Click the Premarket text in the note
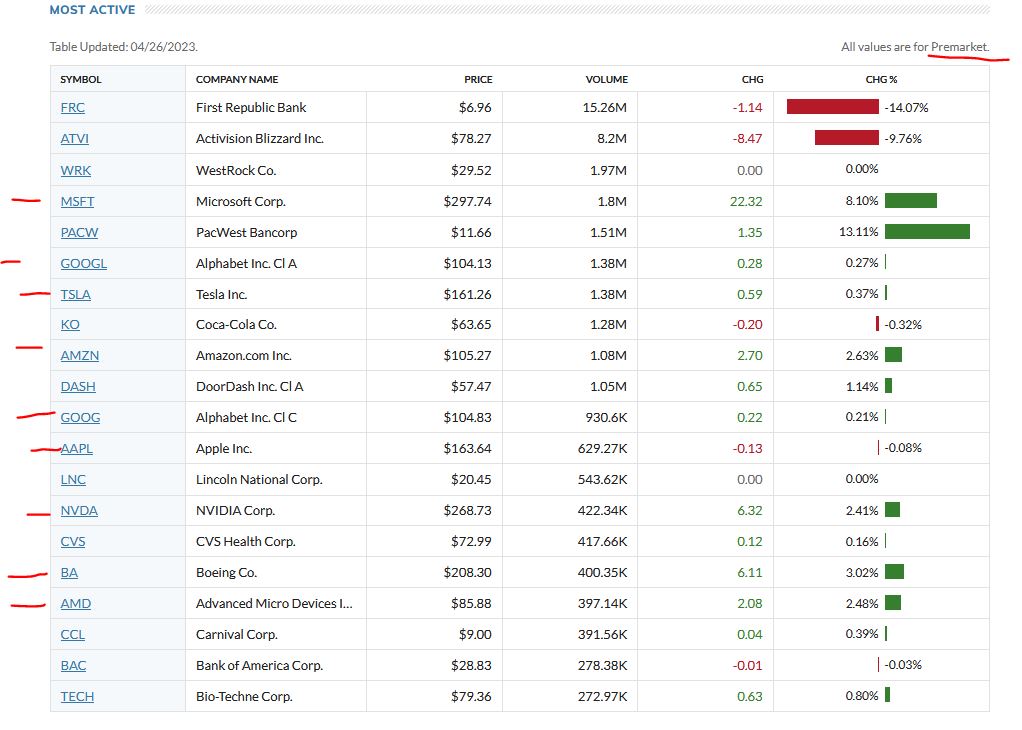 [x=959, y=47]
